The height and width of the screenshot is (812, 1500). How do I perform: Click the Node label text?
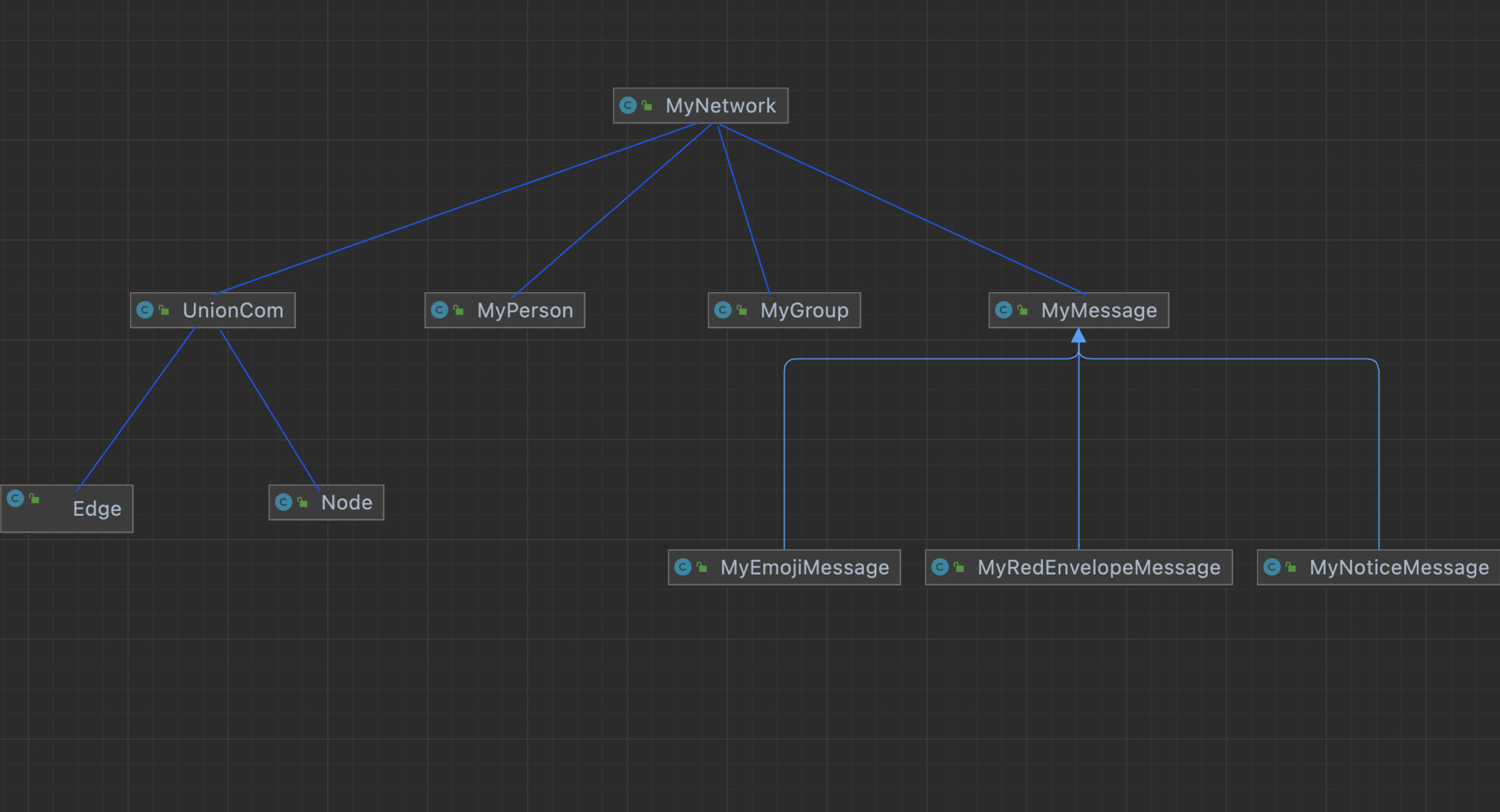click(347, 502)
